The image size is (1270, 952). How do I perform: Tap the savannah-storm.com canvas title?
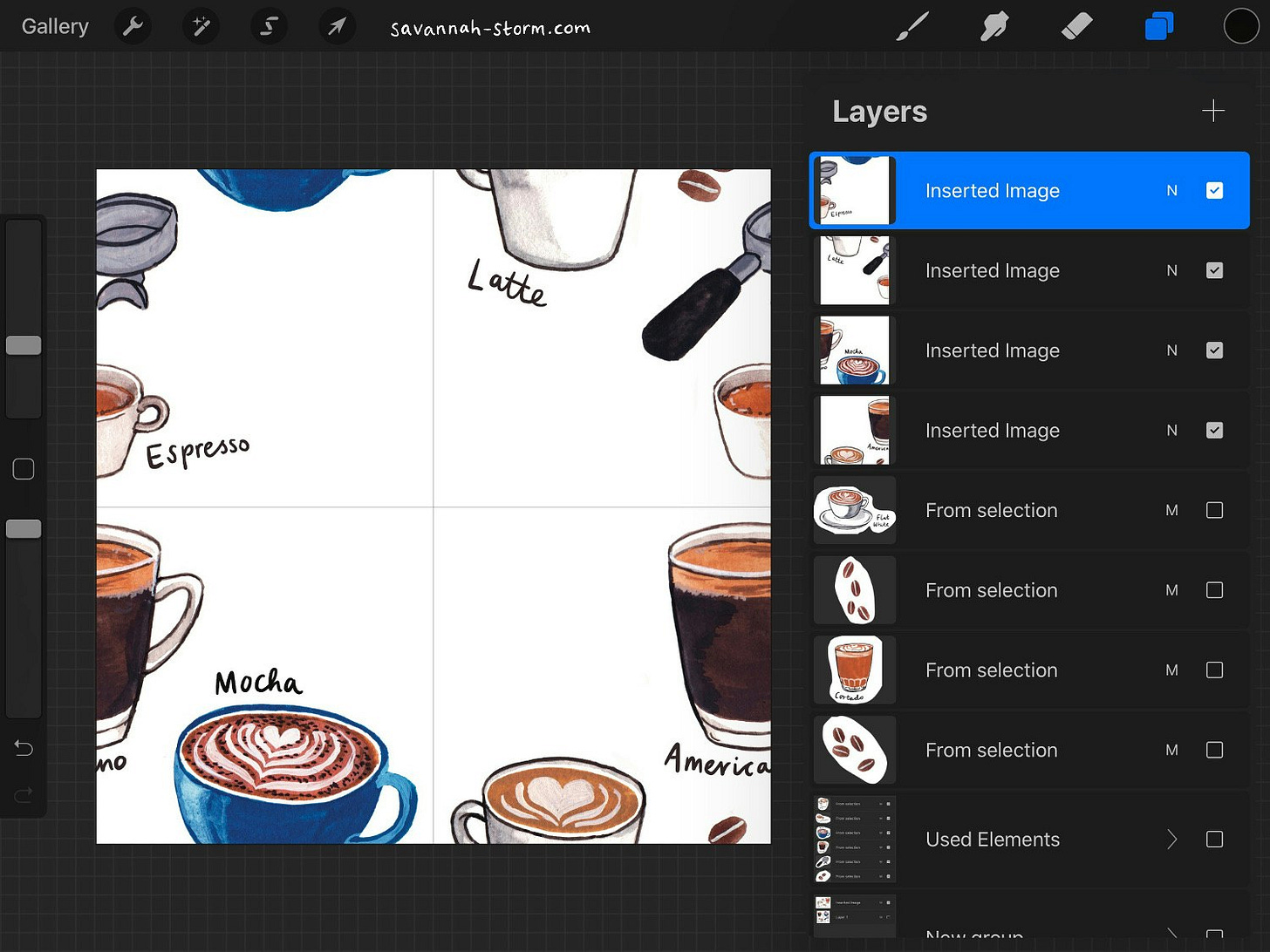(x=490, y=26)
